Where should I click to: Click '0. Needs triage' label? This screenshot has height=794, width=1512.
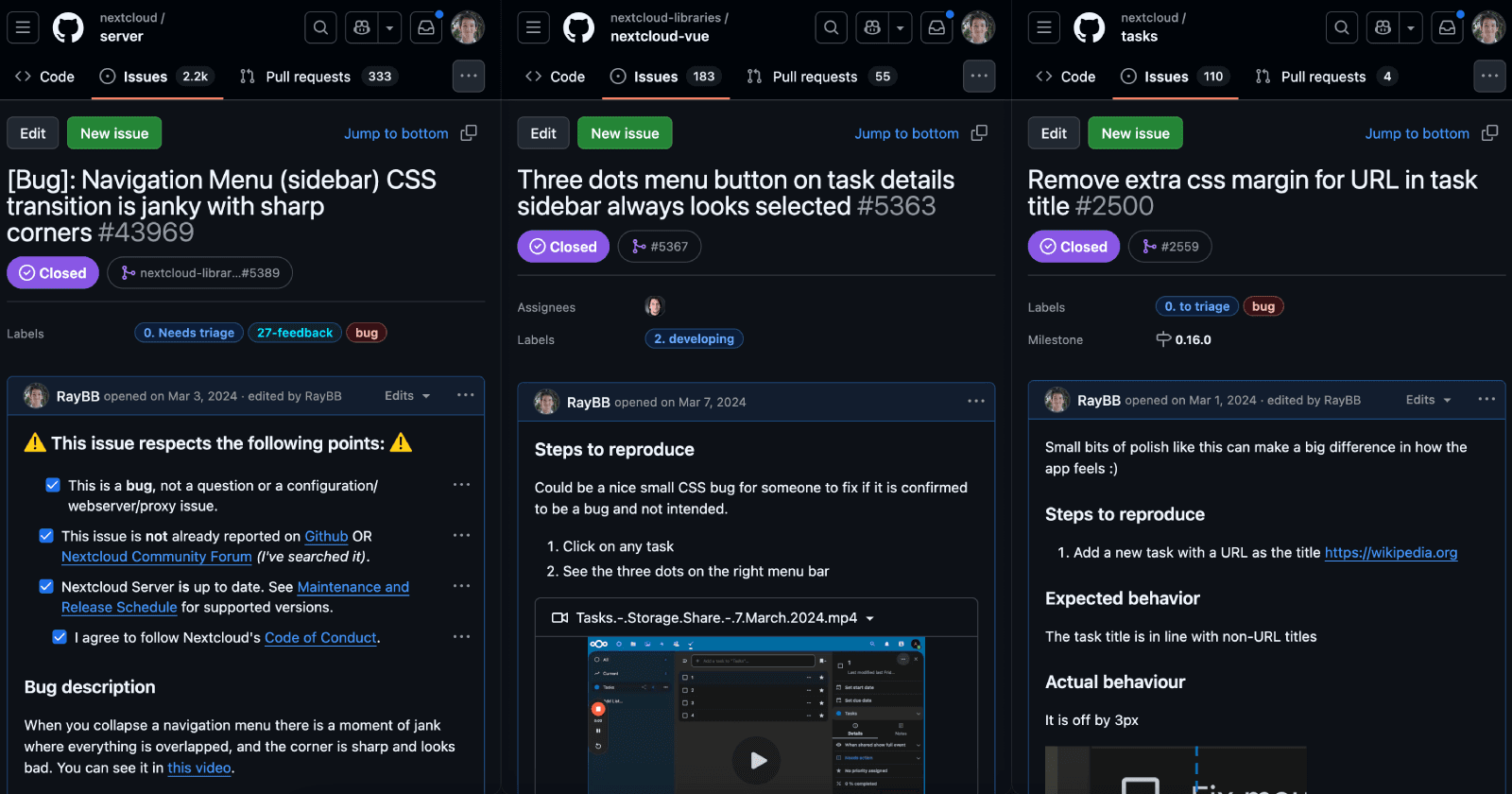pyautogui.click(x=189, y=333)
